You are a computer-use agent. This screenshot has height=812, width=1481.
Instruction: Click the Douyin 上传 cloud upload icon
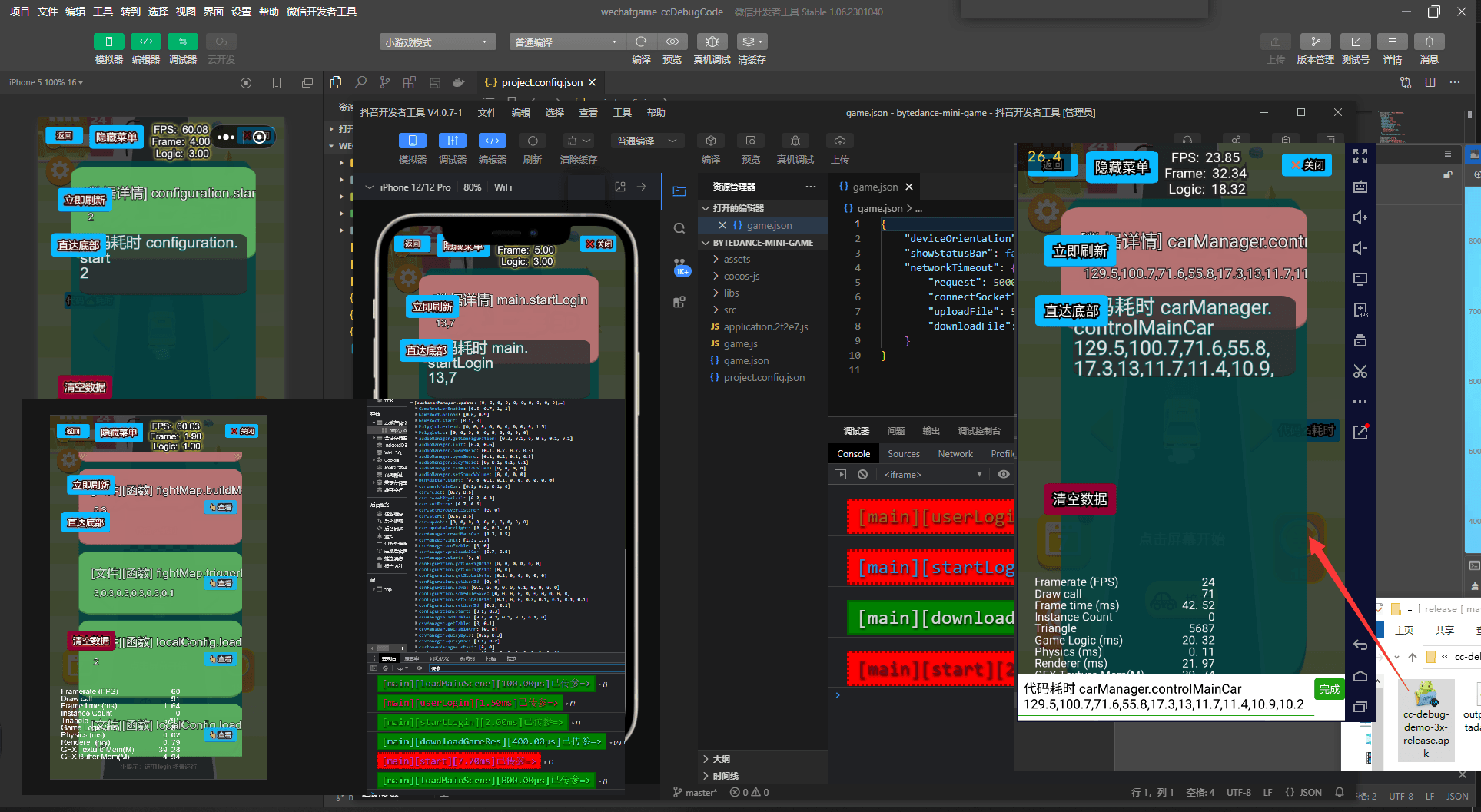point(840,141)
